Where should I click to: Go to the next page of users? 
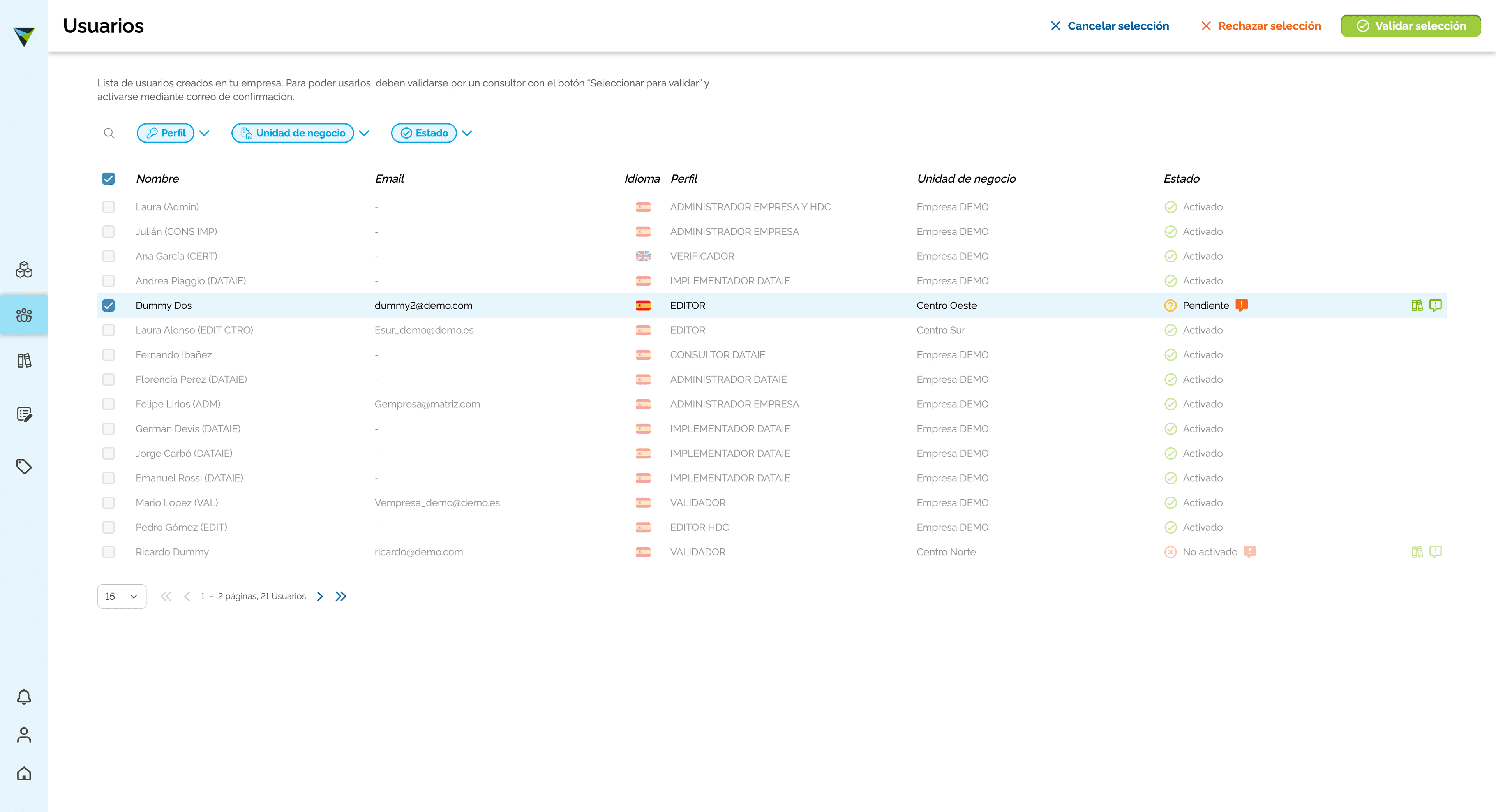(320, 596)
